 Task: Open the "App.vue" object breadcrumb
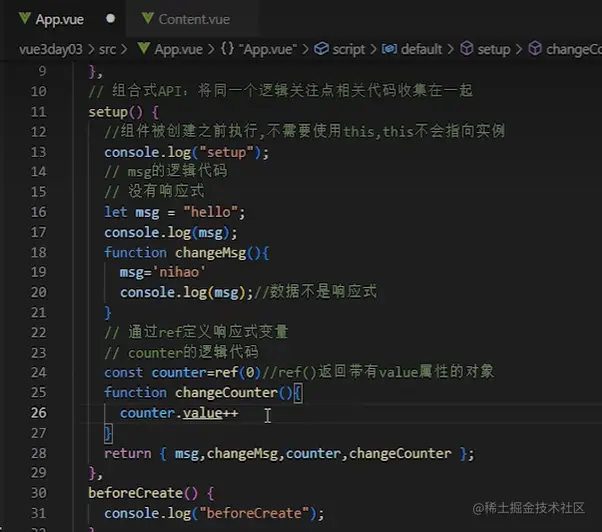[268, 49]
